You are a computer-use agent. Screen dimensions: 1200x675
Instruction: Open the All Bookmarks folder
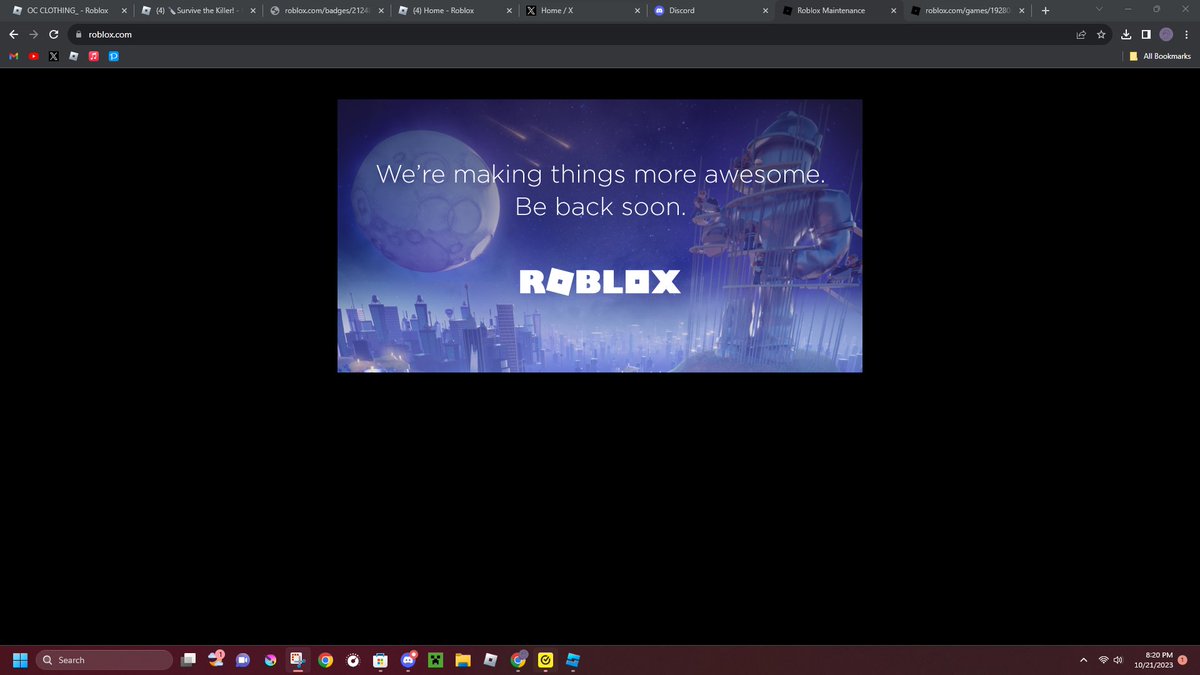tap(1159, 56)
